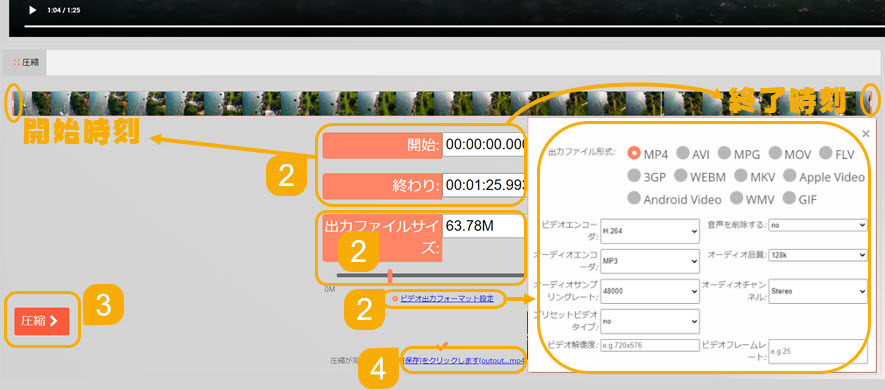The image size is (885, 390).
Task: Select MOV output format
Action: (775, 153)
